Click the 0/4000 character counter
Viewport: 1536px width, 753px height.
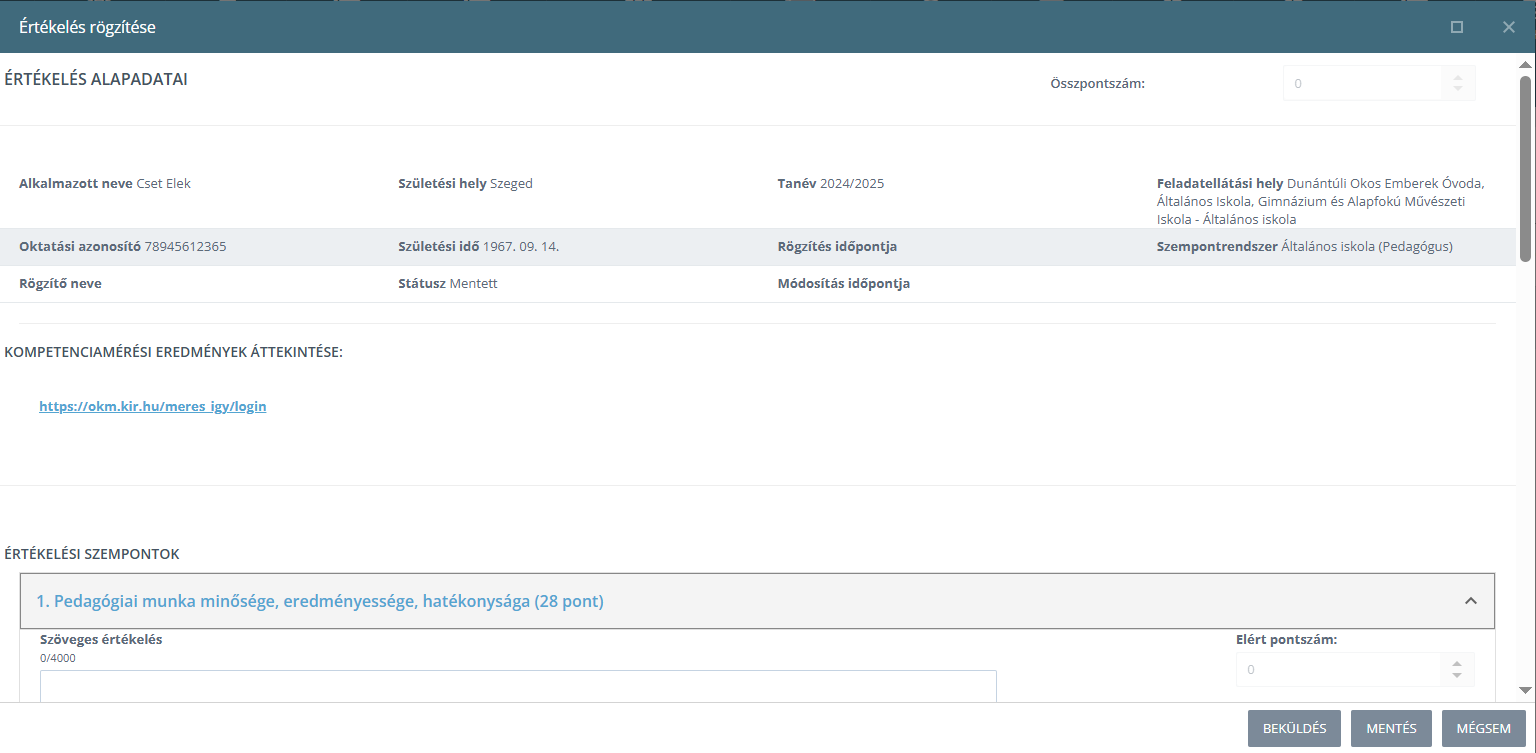click(x=57, y=658)
